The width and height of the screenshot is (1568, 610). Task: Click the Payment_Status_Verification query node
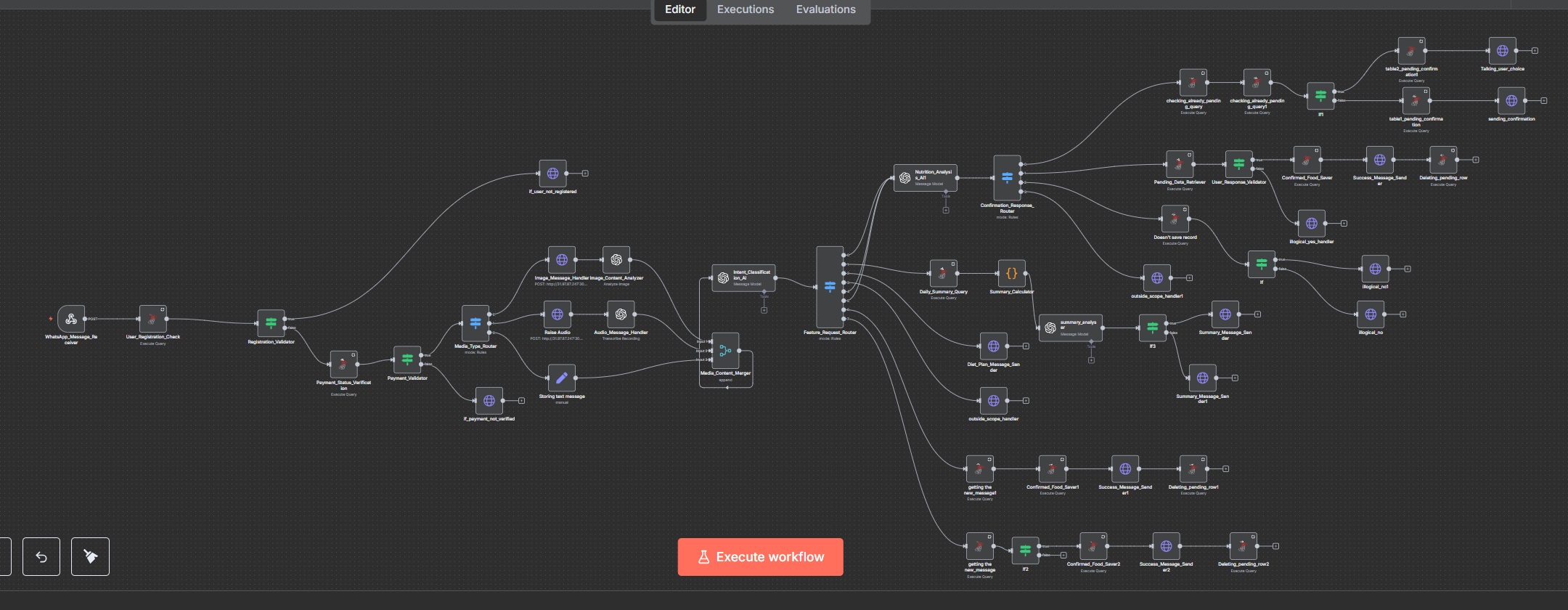343,365
